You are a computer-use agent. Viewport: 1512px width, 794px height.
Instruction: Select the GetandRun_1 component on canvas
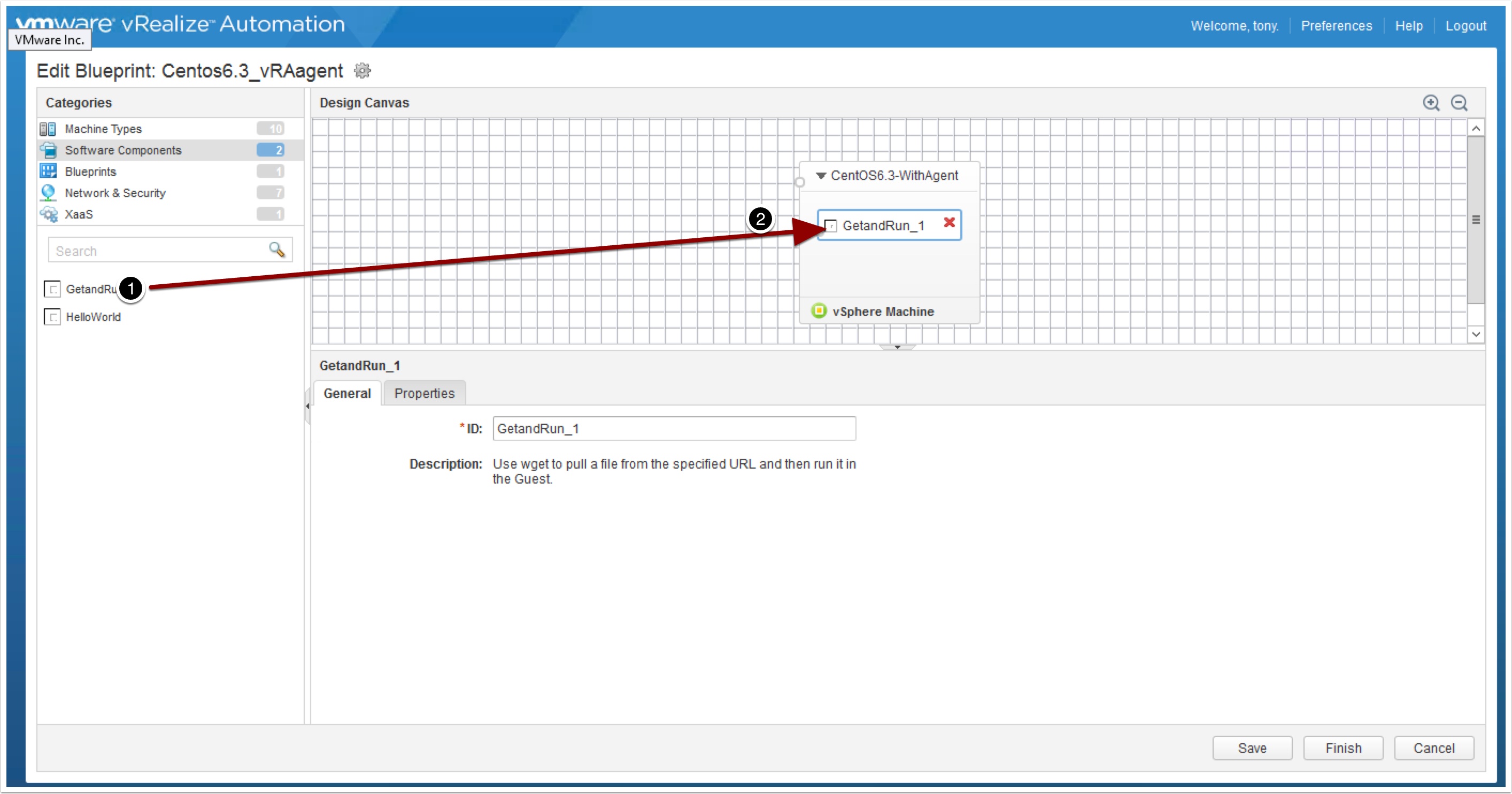pos(882,226)
